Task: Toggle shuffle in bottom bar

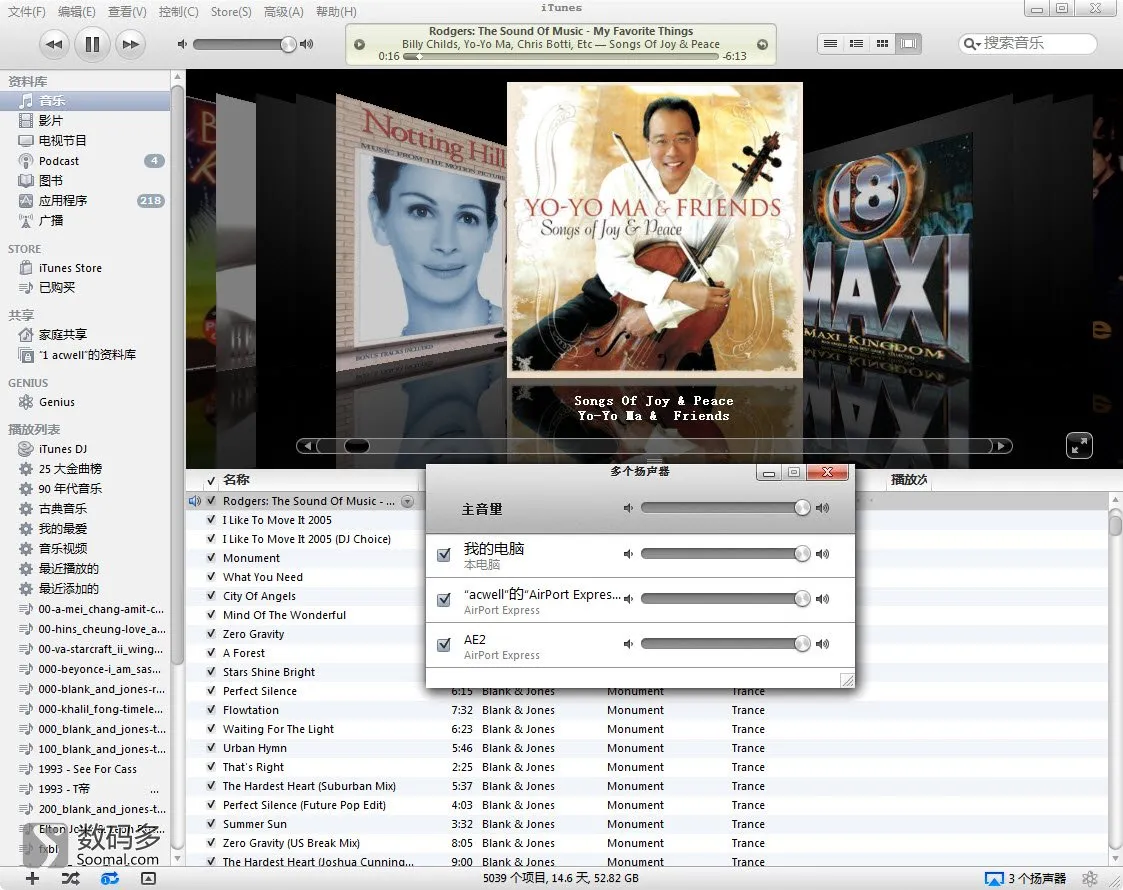Action: 70,878
